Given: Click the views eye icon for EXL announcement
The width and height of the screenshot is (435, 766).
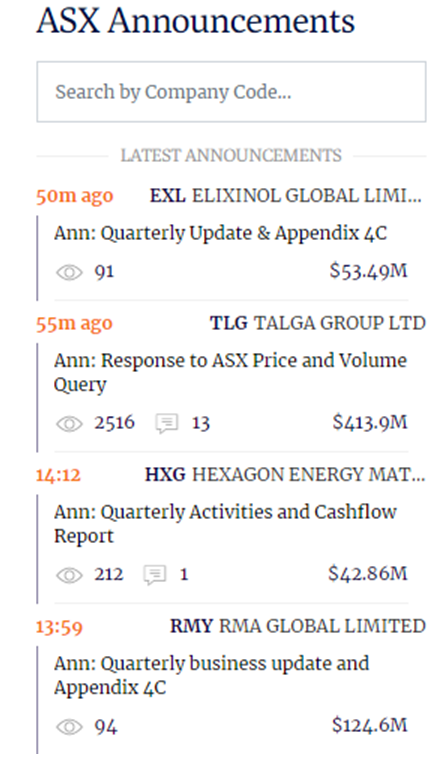Looking at the screenshot, I should point(69,272).
